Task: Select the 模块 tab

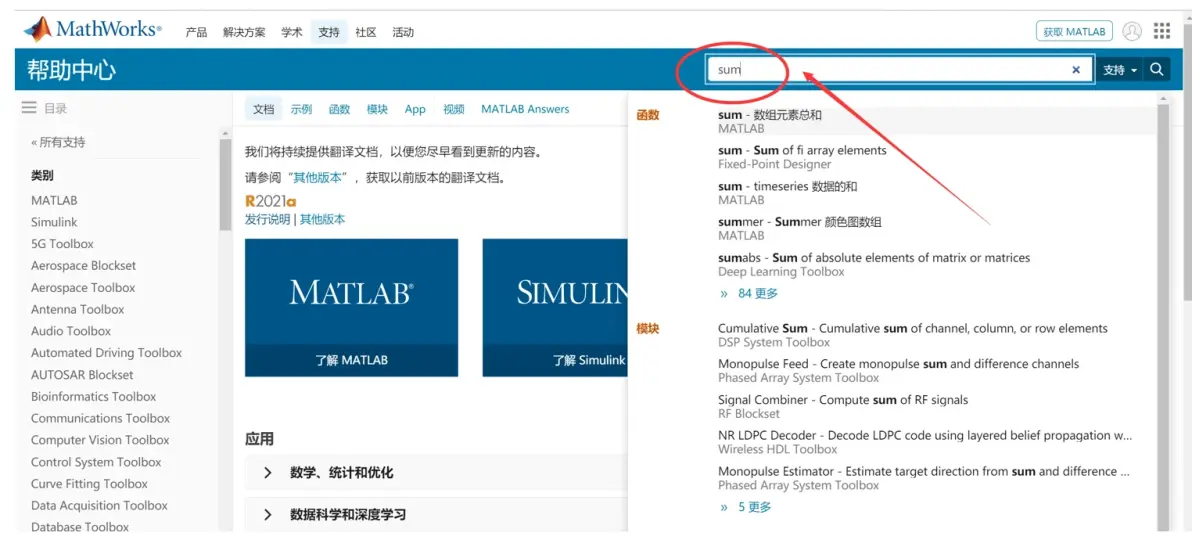Action: tap(377, 109)
